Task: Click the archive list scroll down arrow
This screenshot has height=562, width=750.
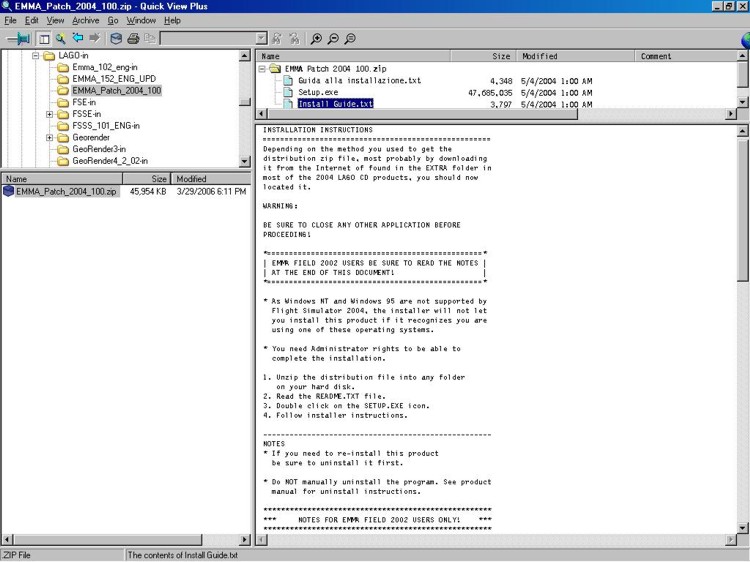Action: (742, 102)
